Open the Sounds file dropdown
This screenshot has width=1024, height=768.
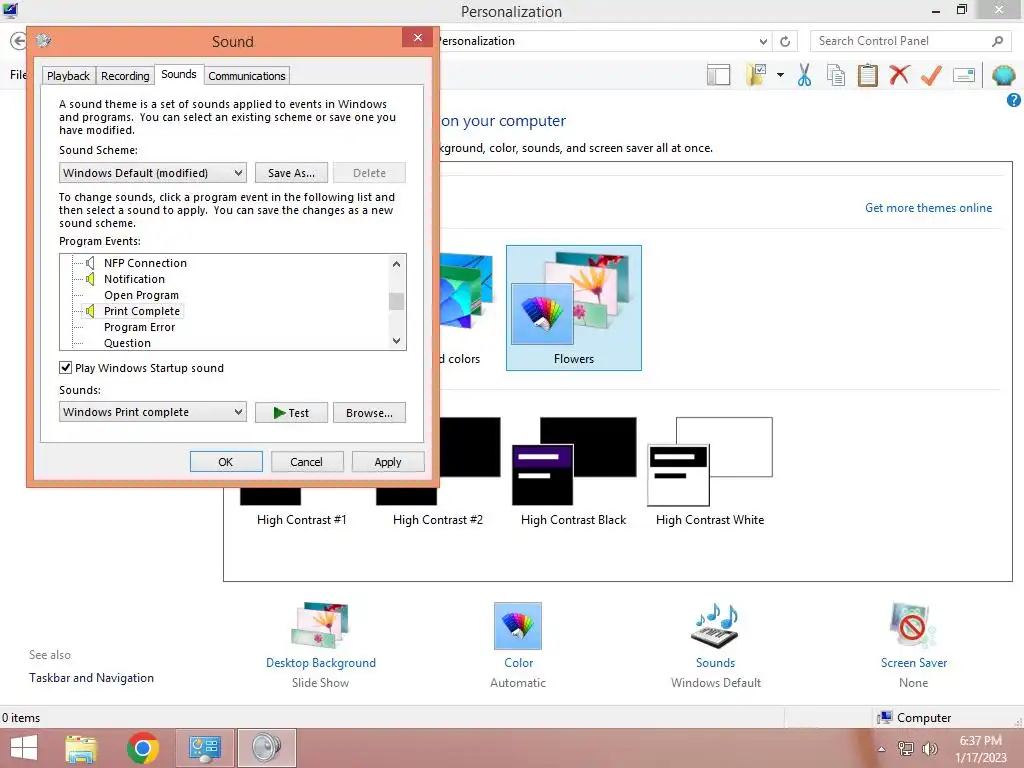153,412
